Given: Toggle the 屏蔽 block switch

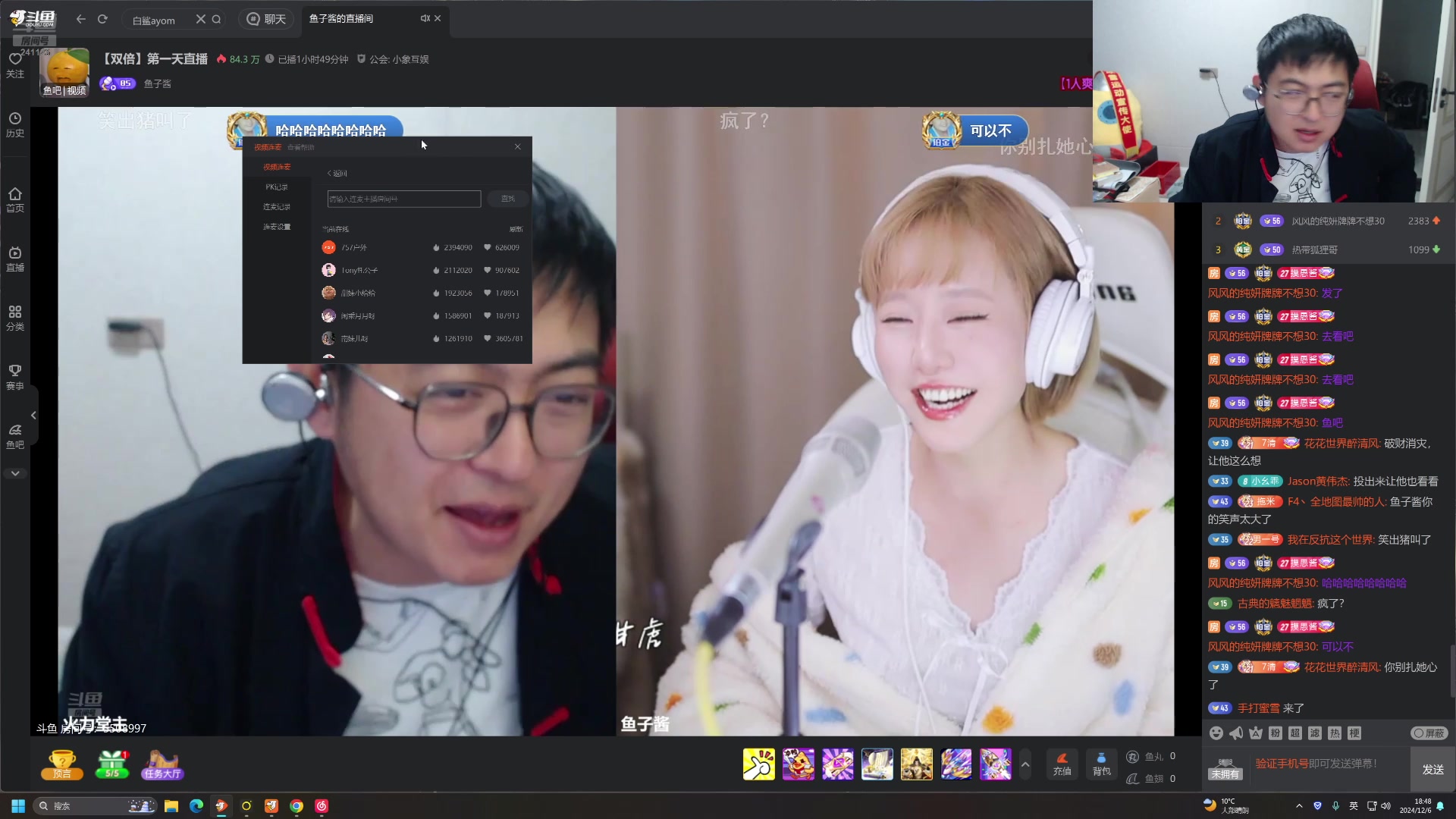Looking at the screenshot, I should [1429, 733].
